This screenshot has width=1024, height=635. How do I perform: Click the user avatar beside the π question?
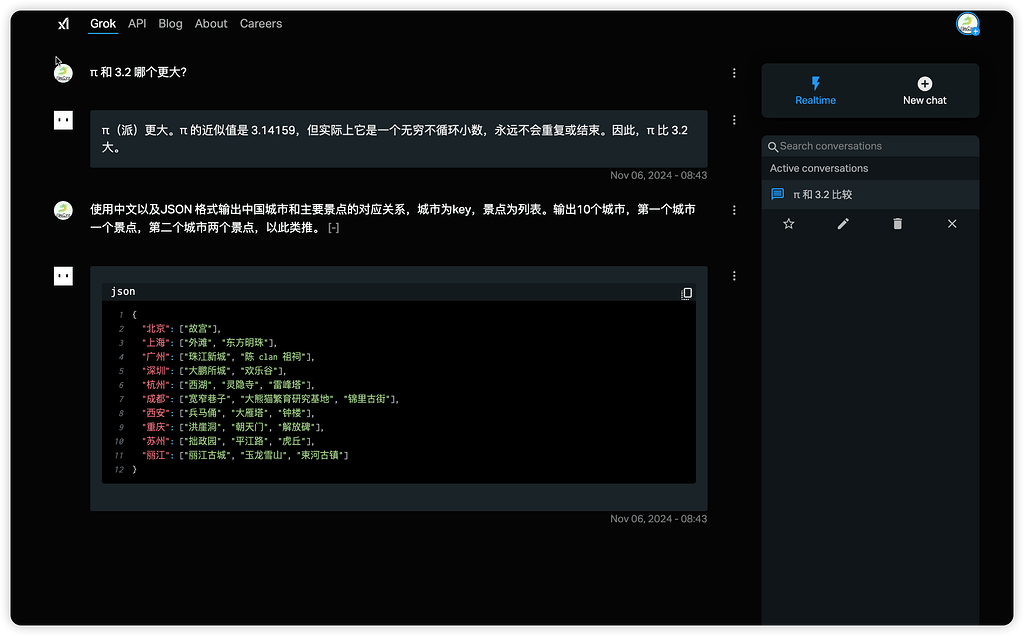coord(63,73)
